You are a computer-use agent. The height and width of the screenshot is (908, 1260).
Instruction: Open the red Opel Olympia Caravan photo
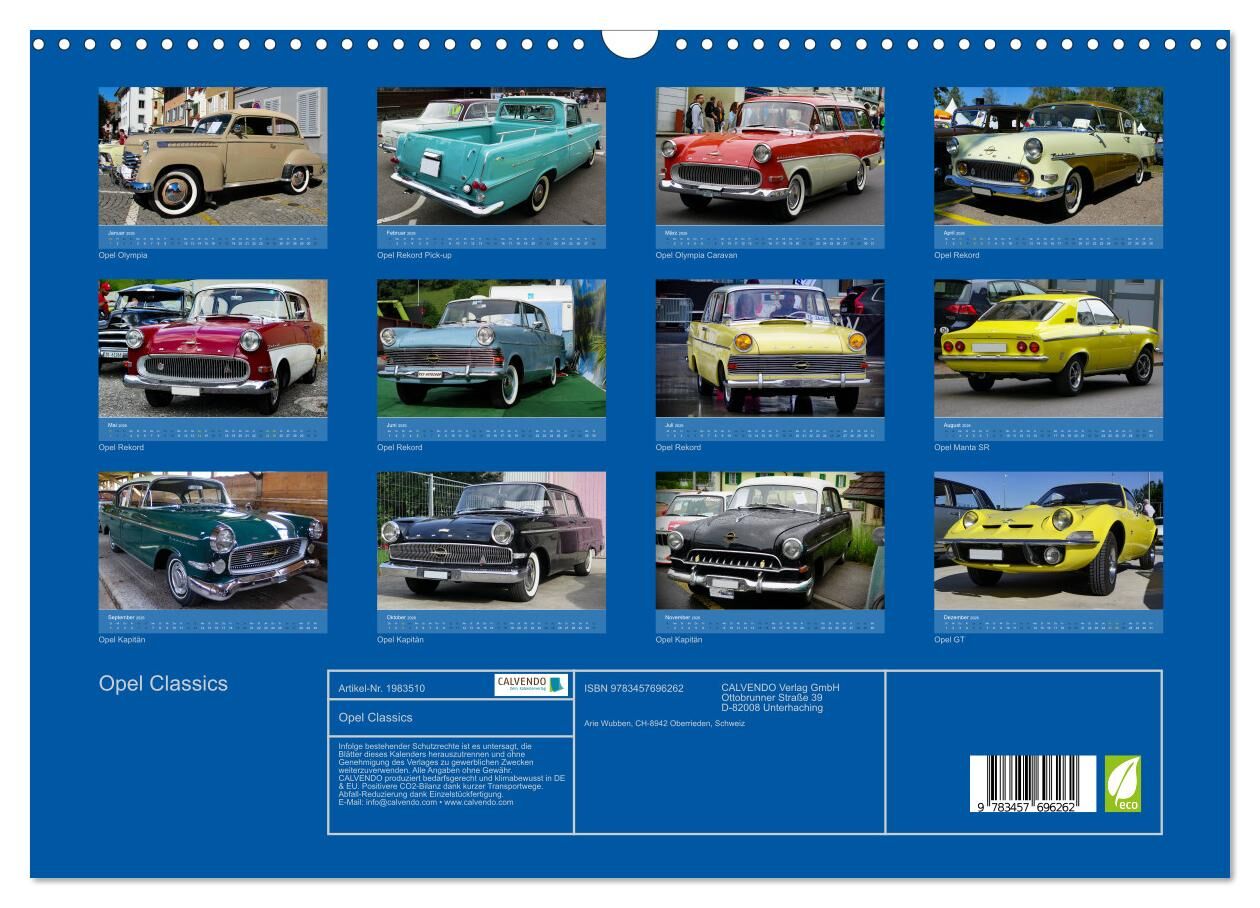(769, 156)
